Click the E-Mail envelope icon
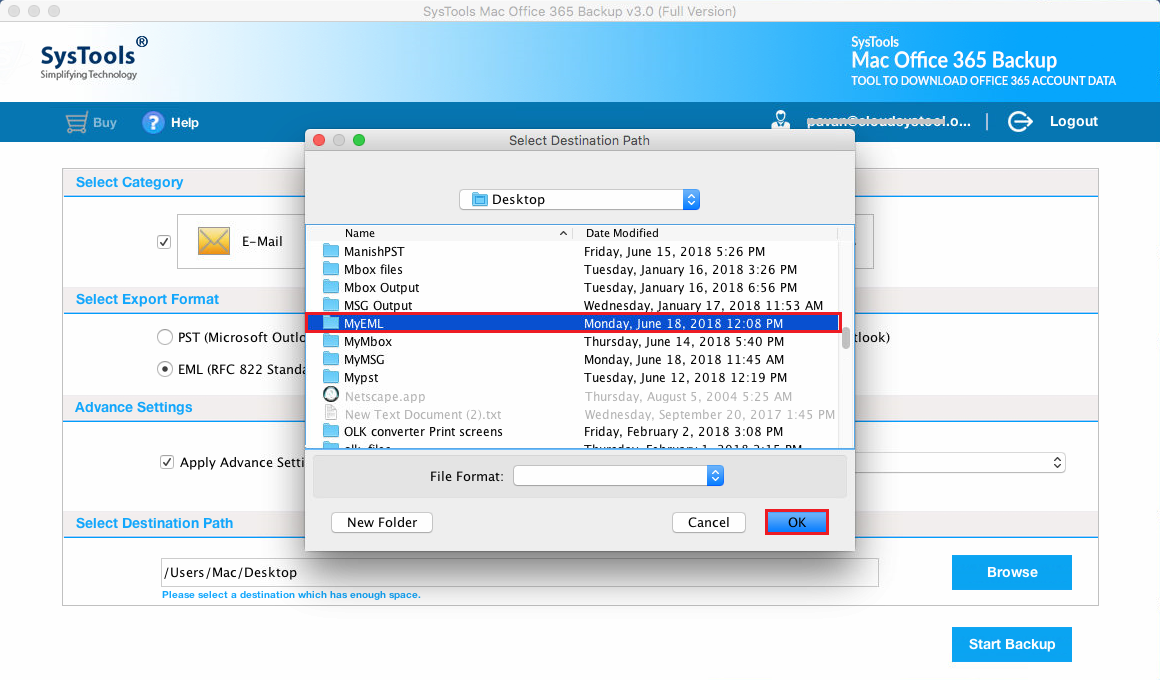Viewport: 1160px width, 680px height. [214, 241]
